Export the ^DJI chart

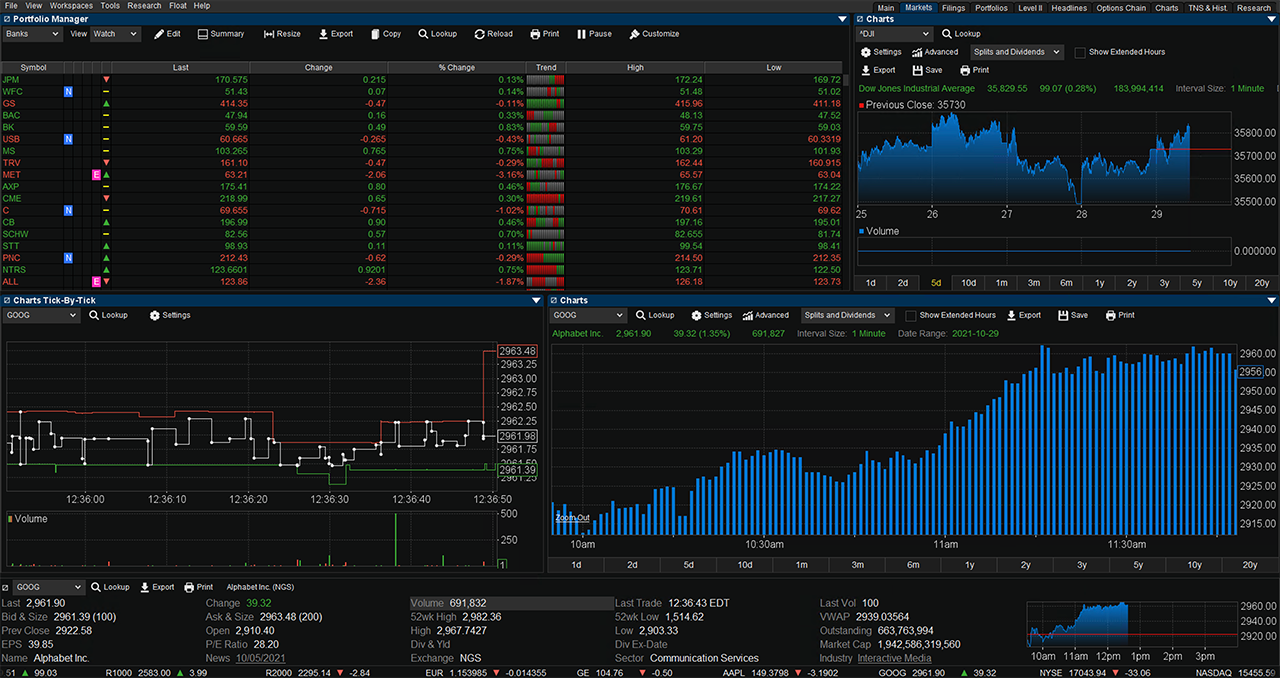pyautogui.click(x=877, y=70)
